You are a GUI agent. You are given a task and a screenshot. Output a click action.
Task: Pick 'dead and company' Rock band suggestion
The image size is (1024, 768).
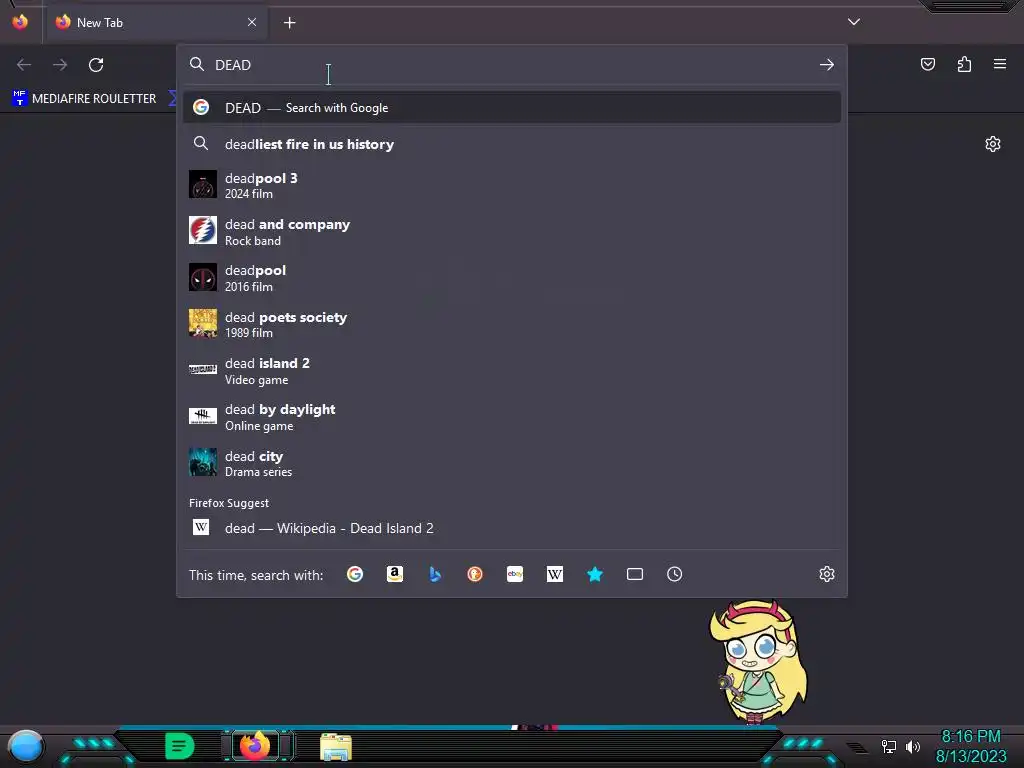512,231
